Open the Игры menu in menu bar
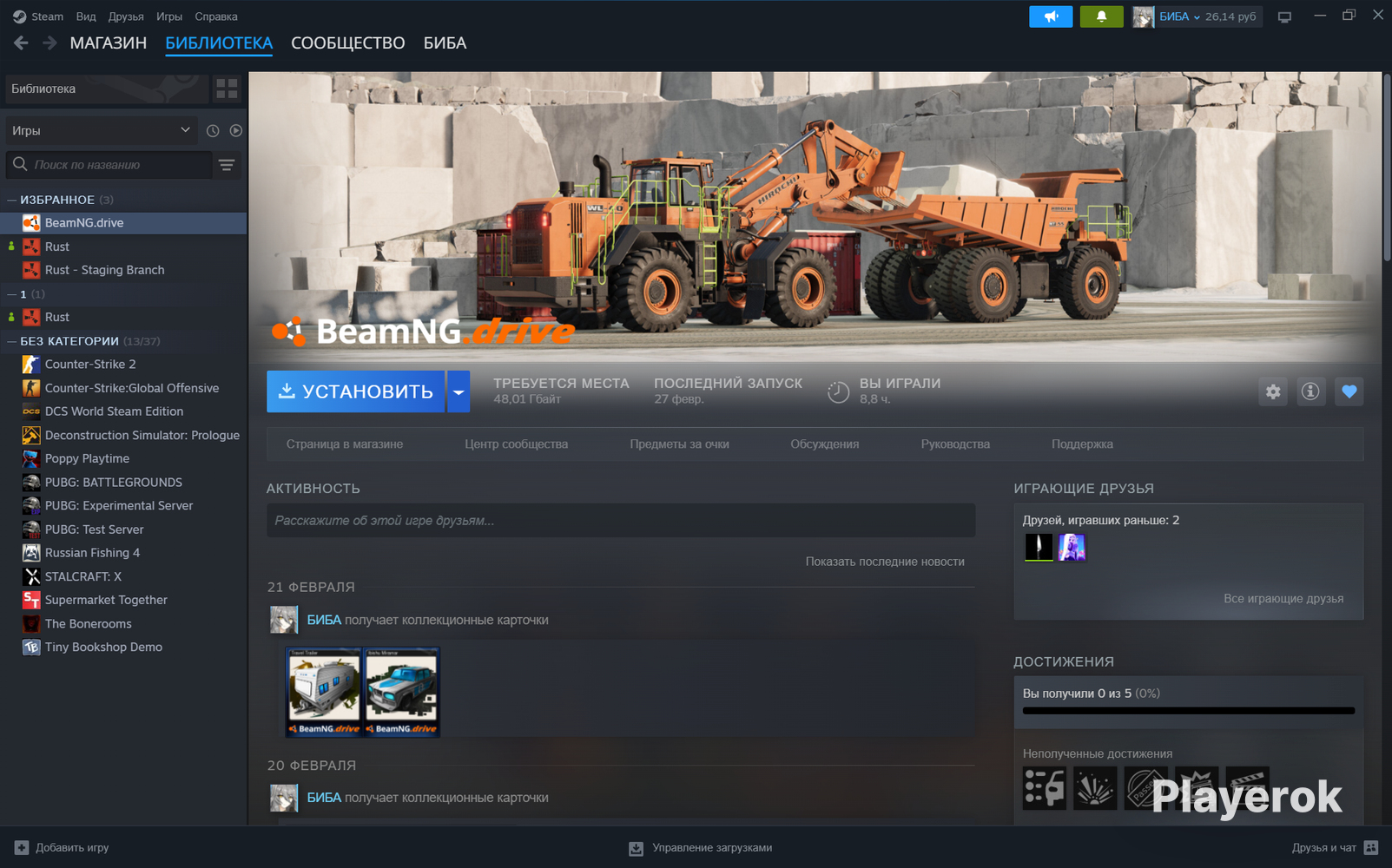 (x=169, y=16)
